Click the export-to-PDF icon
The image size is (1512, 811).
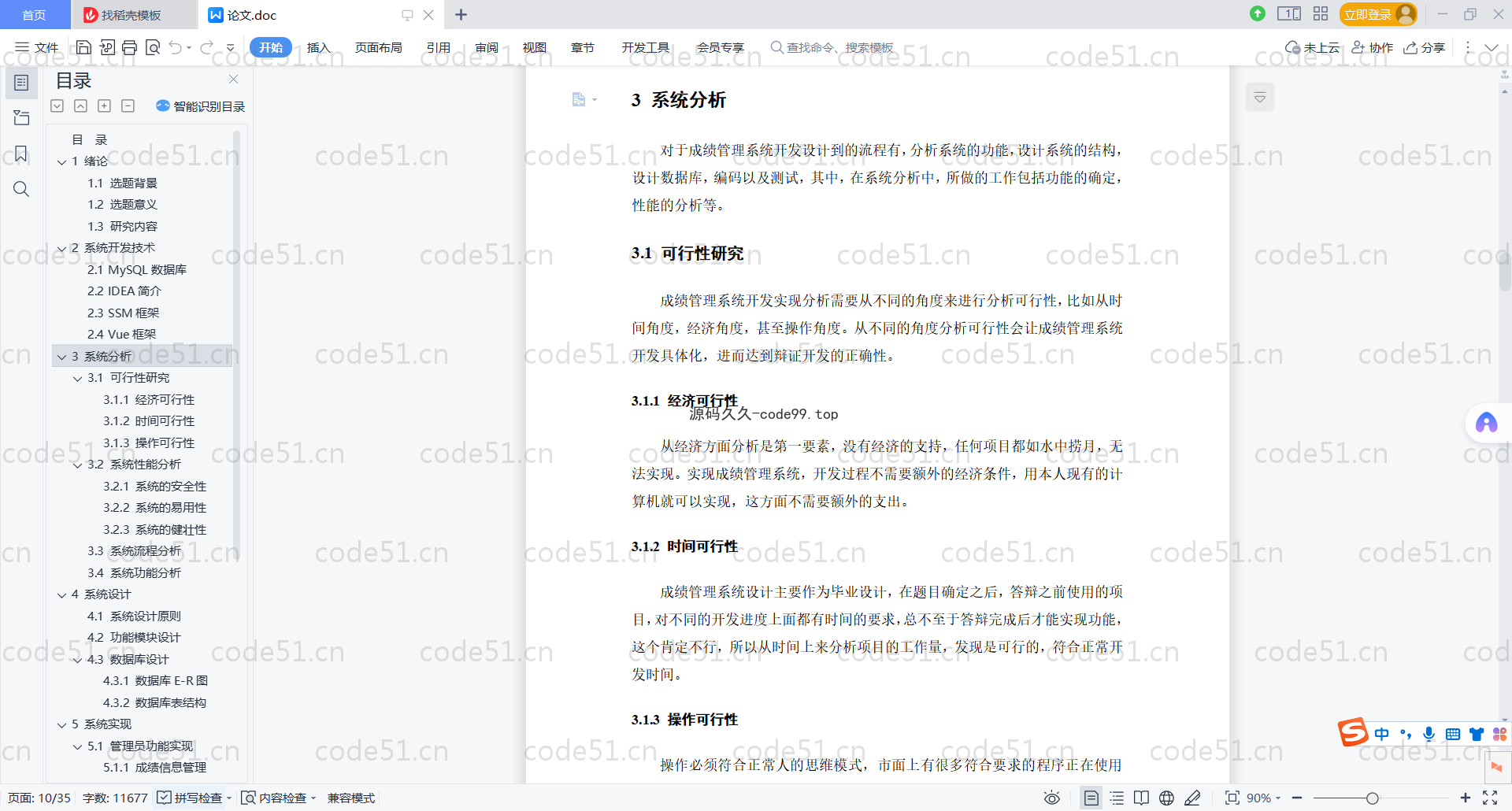tap(107, 47)
